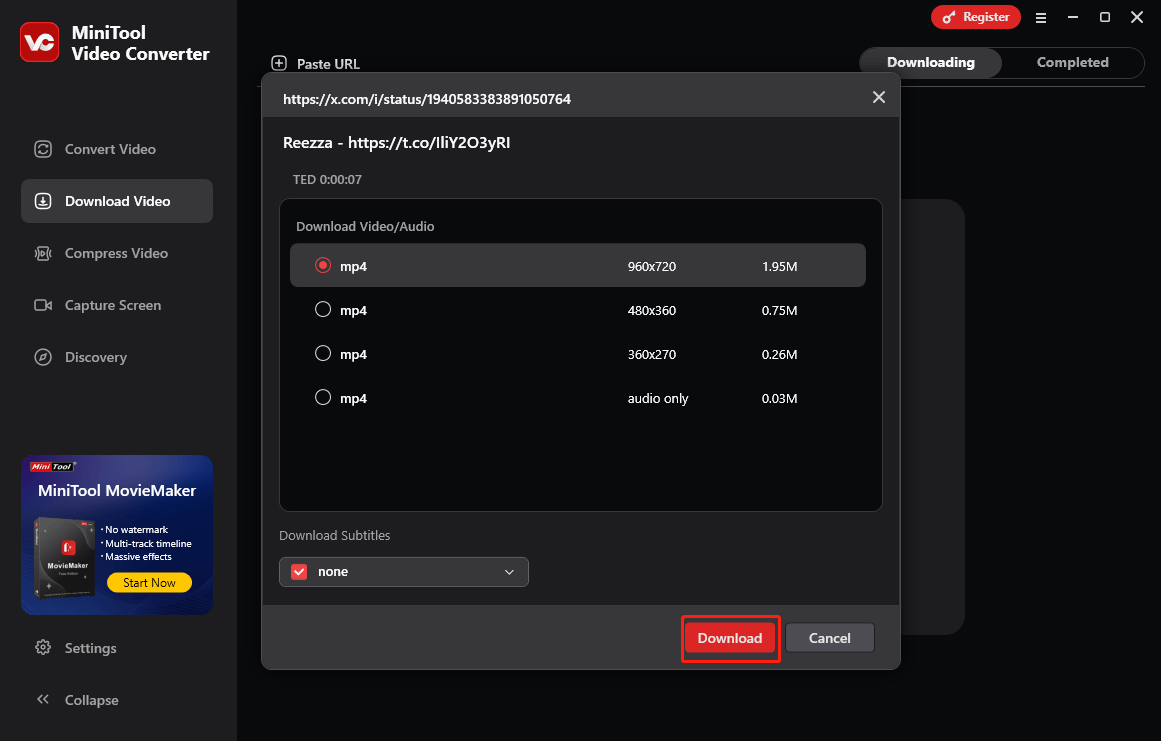This screenshot has height=741, width=1161.
Task: Click the MovieMaker product box thumbnail
Action: click(x=65, y=557)
